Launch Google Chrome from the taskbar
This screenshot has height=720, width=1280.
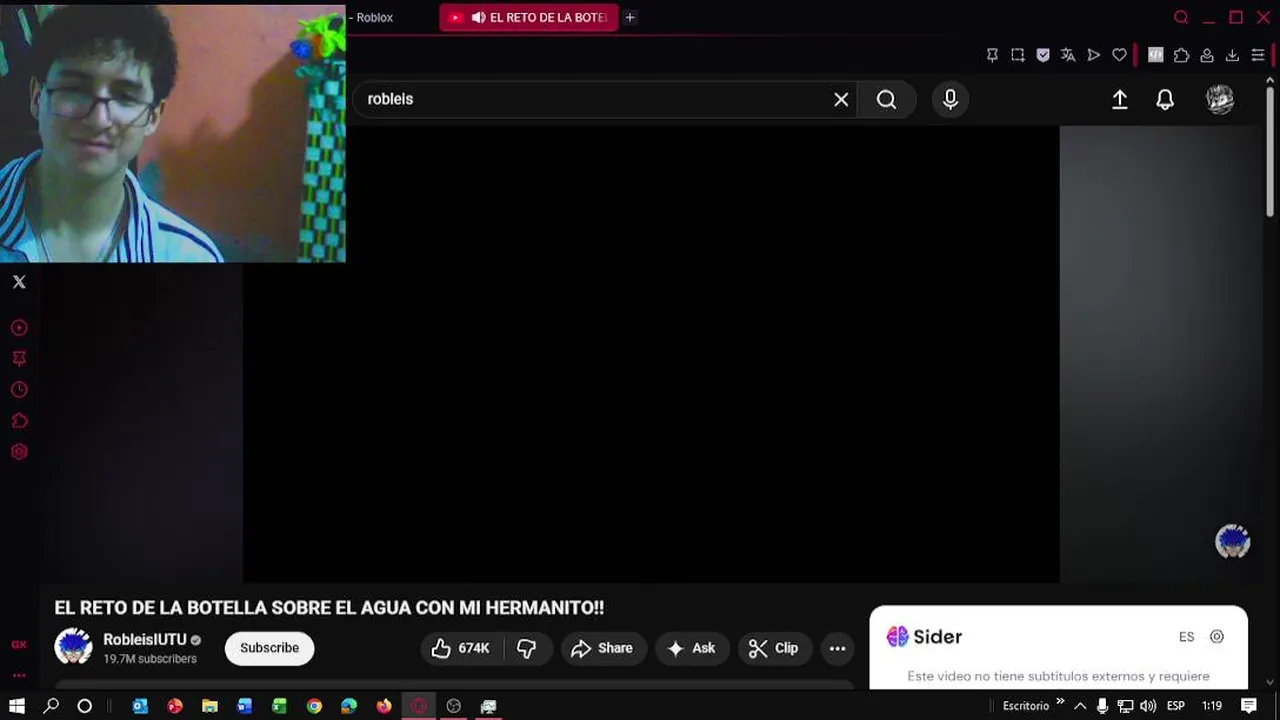314,706
